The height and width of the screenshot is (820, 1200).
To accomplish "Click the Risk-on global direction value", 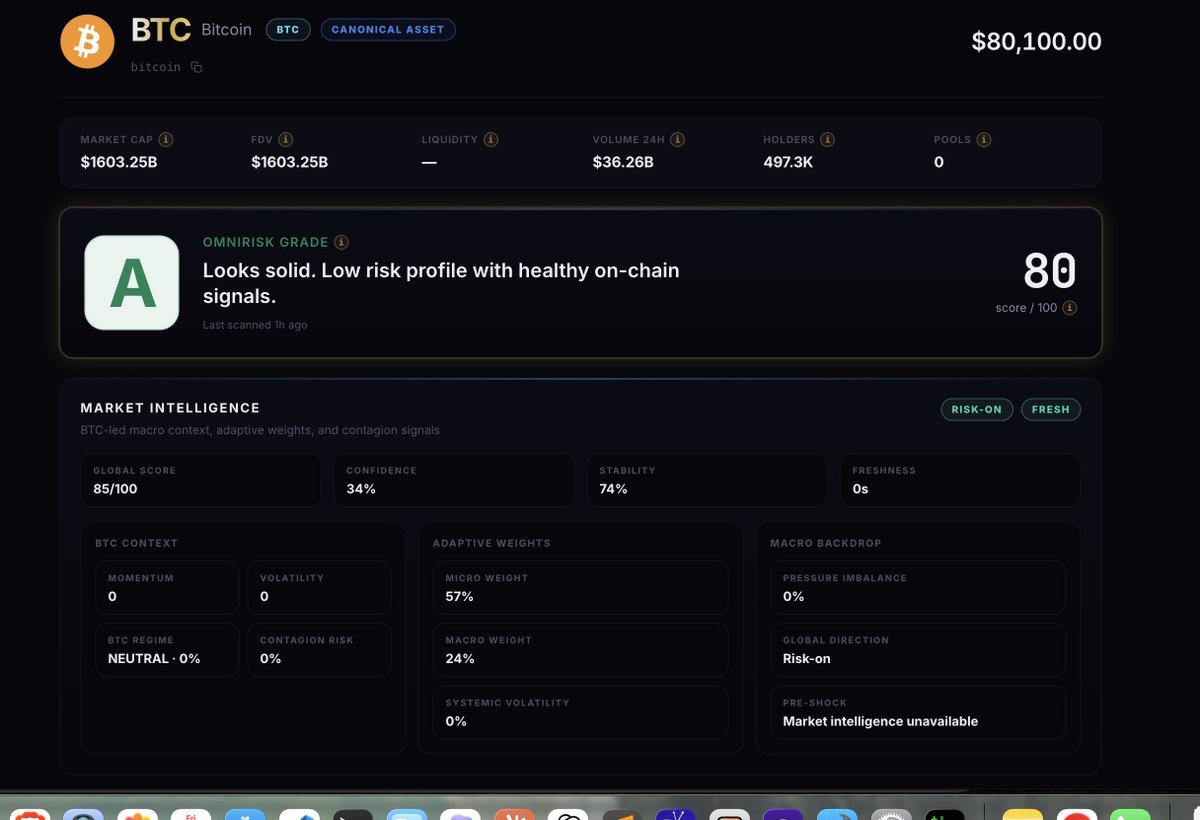I will pos(806,658).
